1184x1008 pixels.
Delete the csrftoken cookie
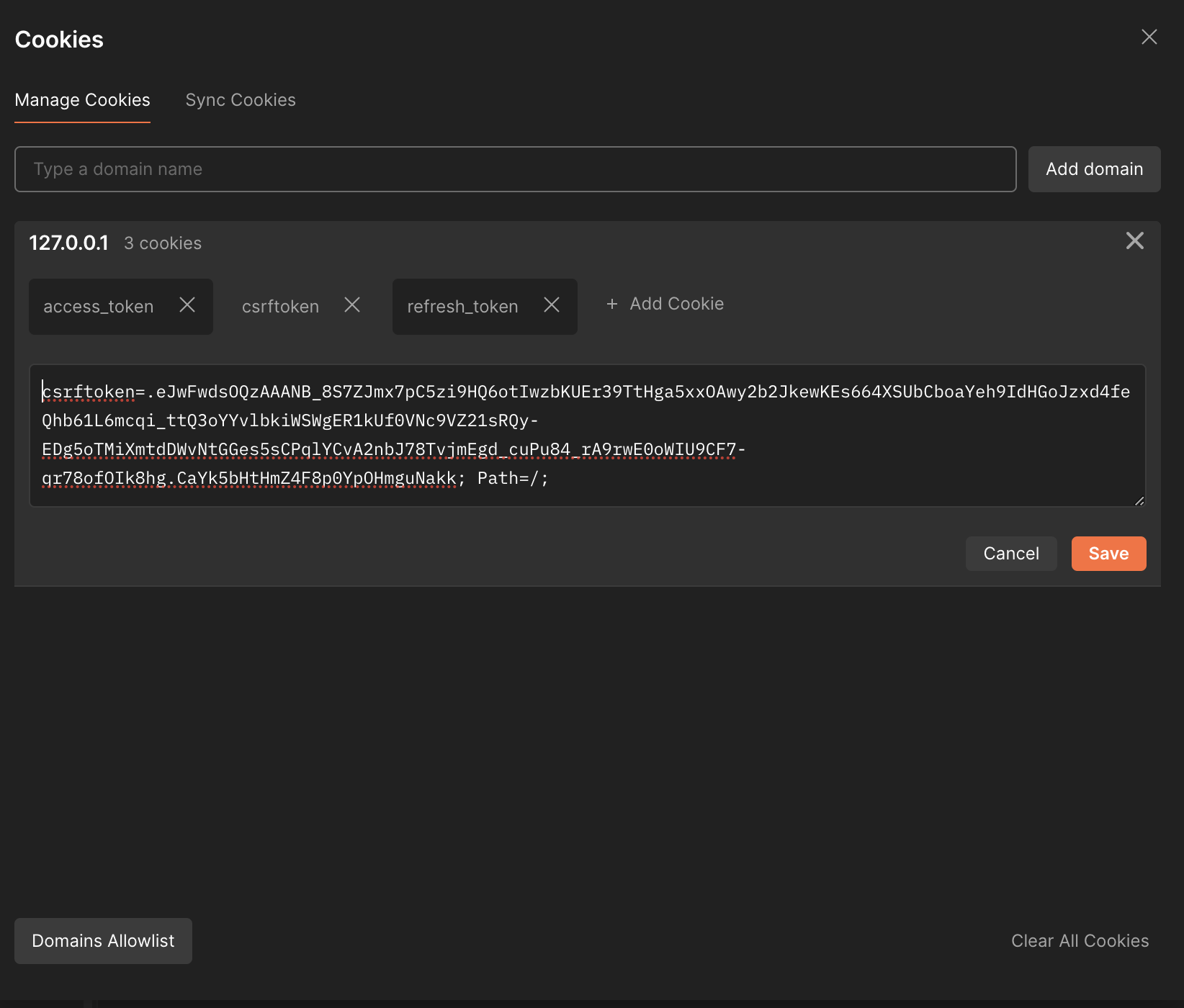point(352,305)
